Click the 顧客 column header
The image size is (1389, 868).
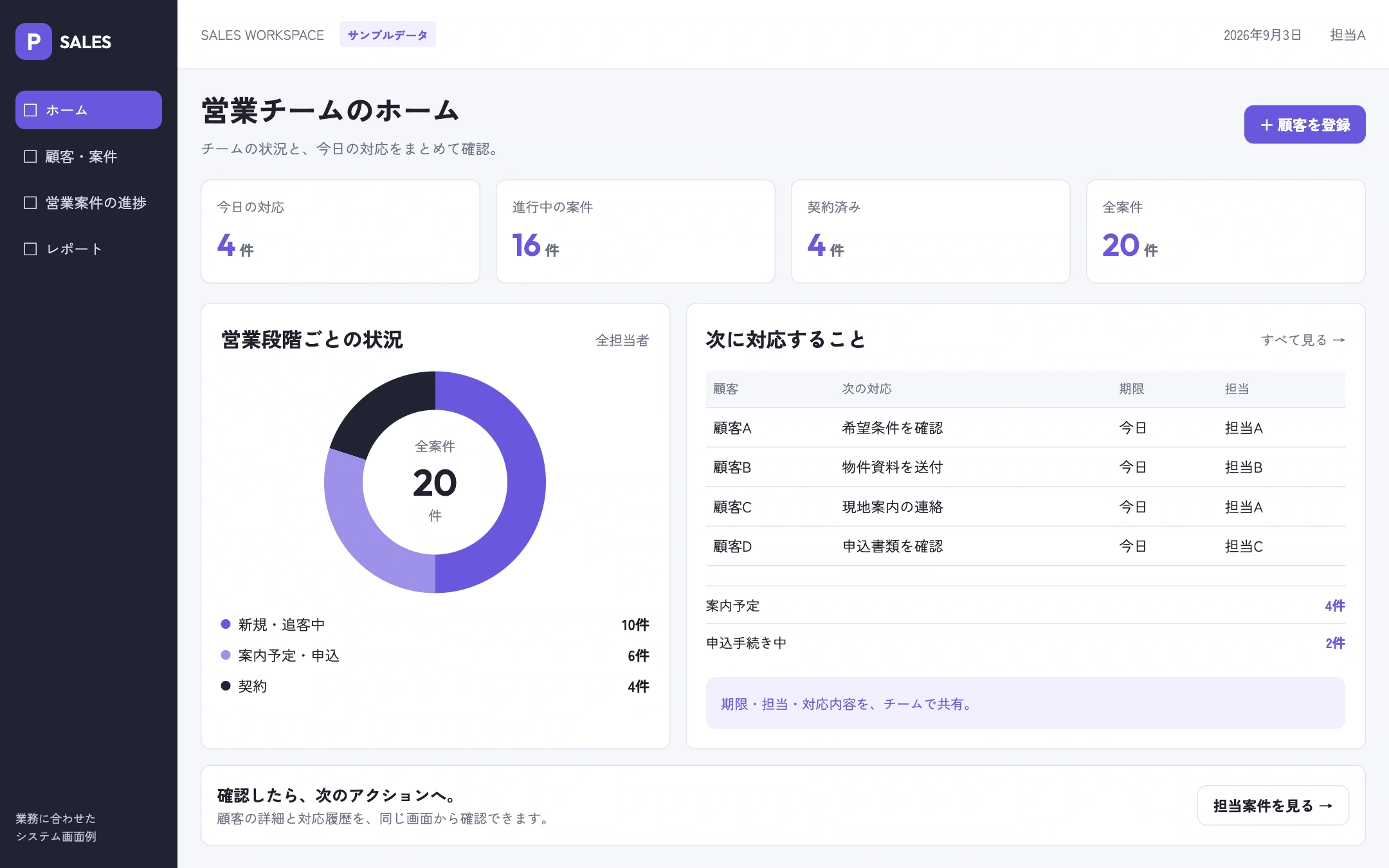(725, 389)
